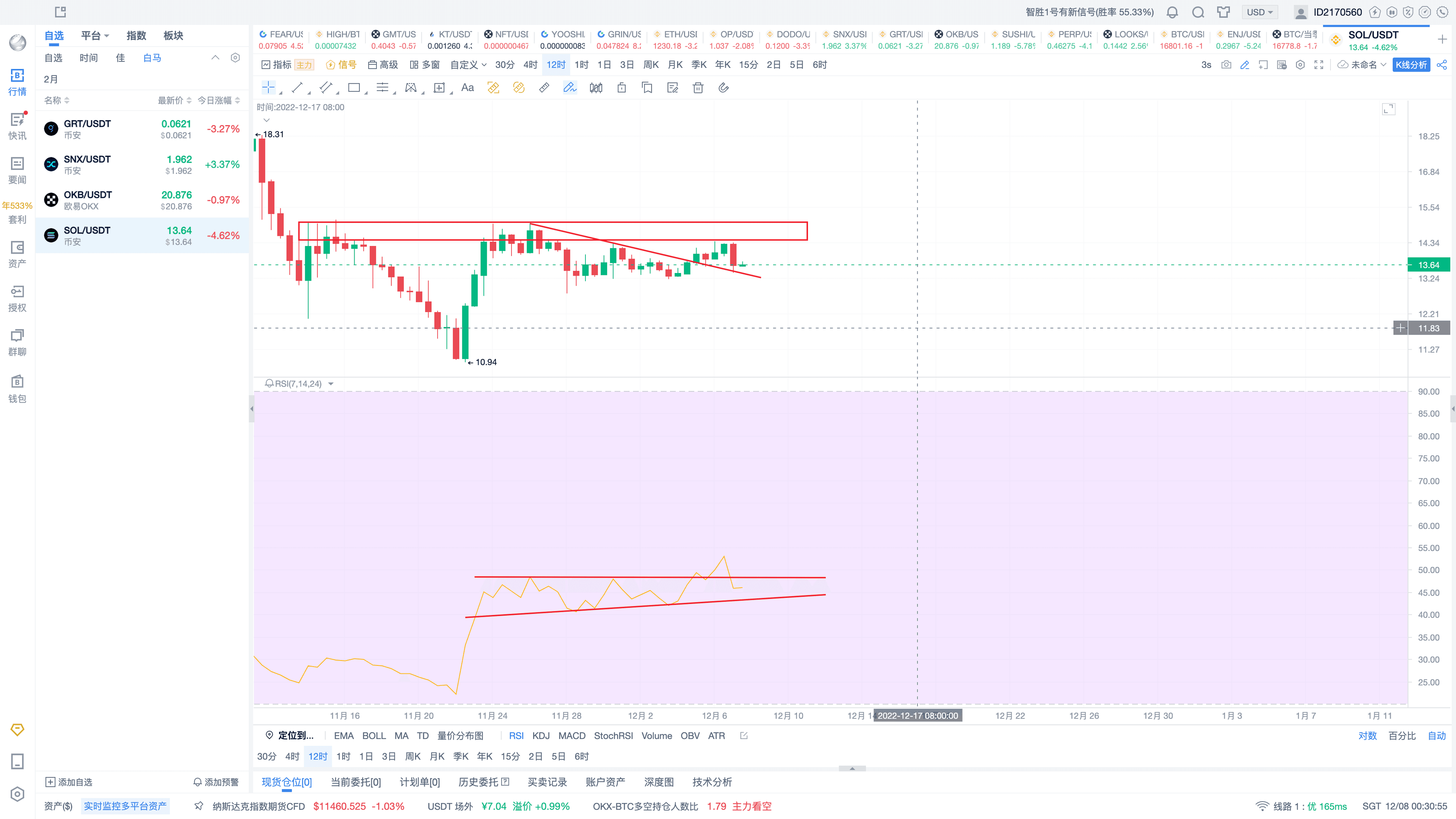Sort watchlist by 今日涨幅 column
Screen dimensions: 1456x819
click(219, 100)
